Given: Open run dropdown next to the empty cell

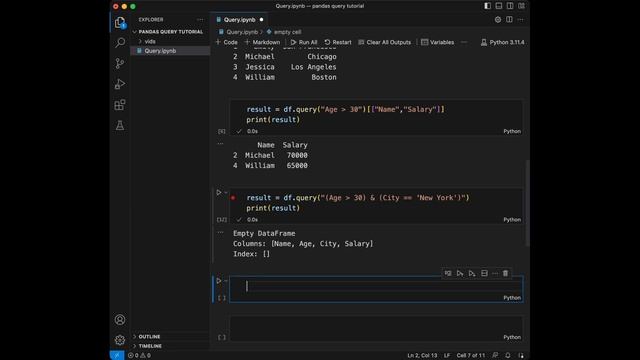Looking at the screenshot, I should (226, 281).
